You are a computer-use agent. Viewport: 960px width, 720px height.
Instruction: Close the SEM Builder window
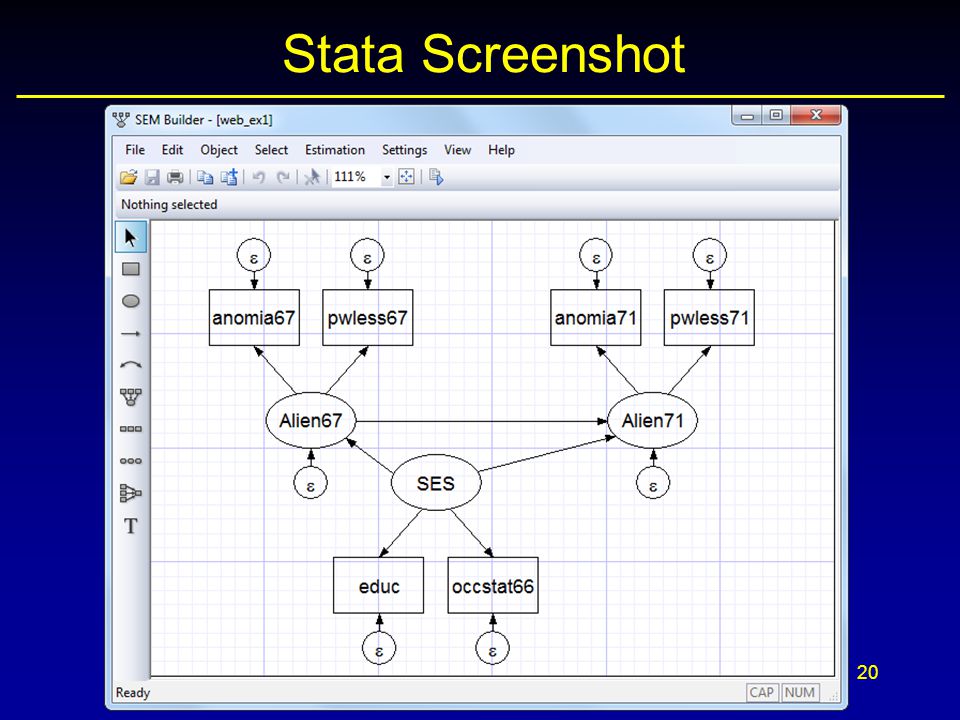tap(816, 115)
